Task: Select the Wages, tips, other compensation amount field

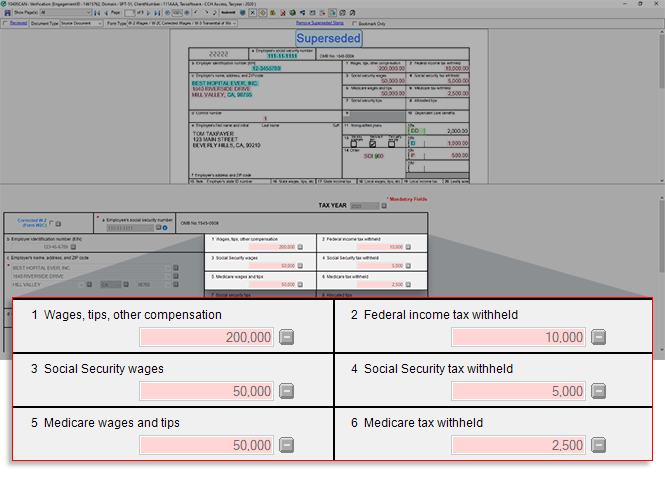Action: click(206, 337)
